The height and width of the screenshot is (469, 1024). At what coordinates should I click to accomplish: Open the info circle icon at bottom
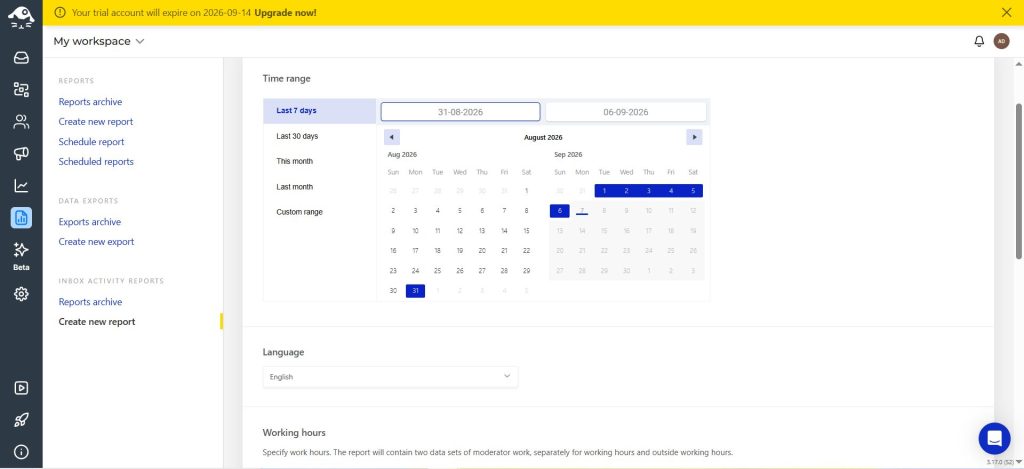click(21, 452)
